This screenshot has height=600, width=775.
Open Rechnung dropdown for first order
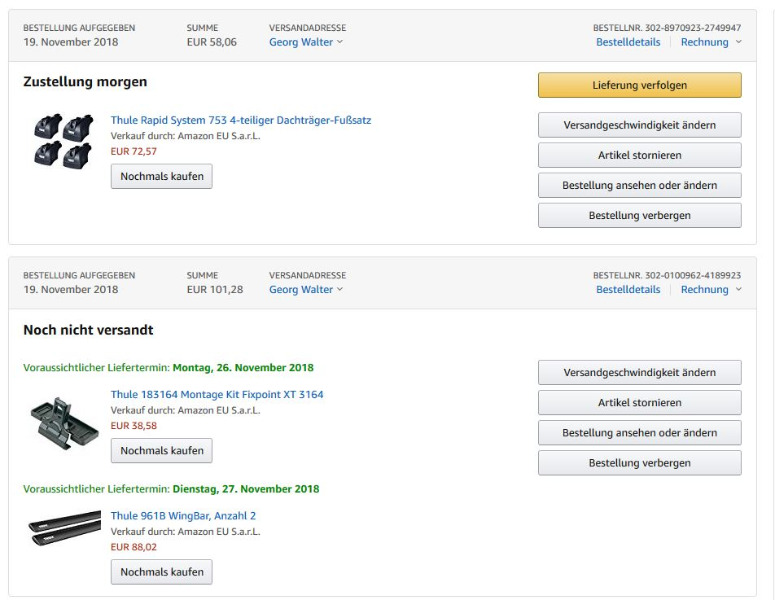711,42
